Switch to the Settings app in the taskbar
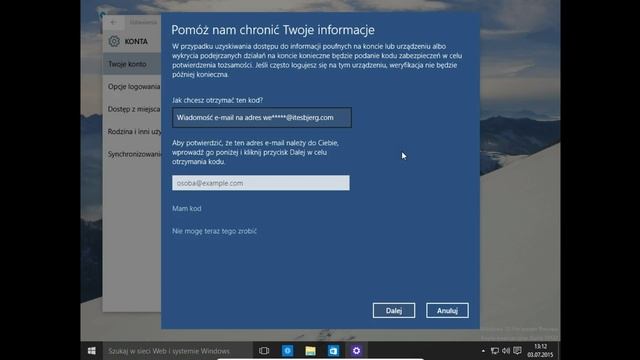The height and width of the screenshot is (360, 640). coord(356,351)
